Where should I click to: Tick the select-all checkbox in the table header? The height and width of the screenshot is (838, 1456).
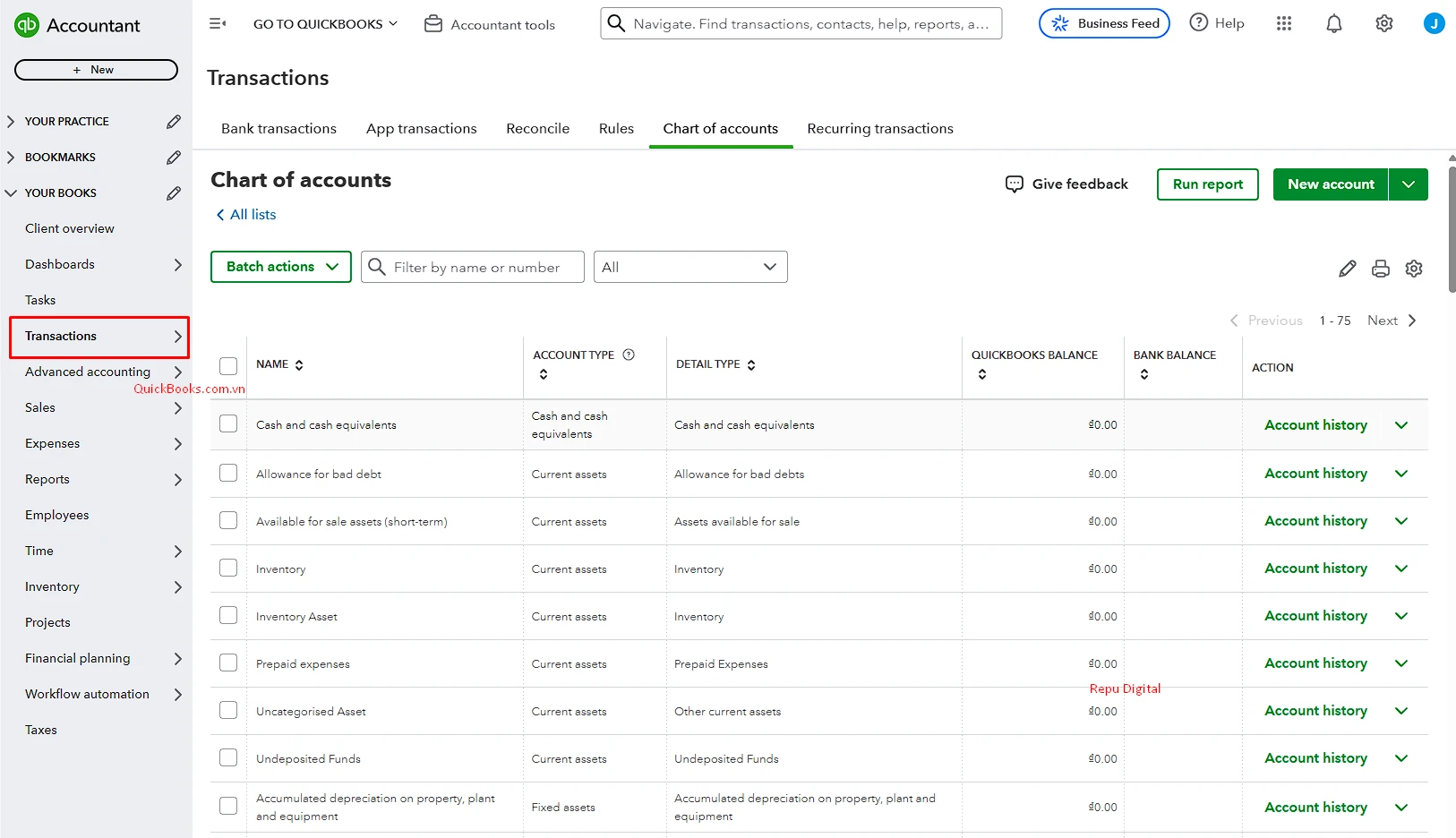[228, 365]
